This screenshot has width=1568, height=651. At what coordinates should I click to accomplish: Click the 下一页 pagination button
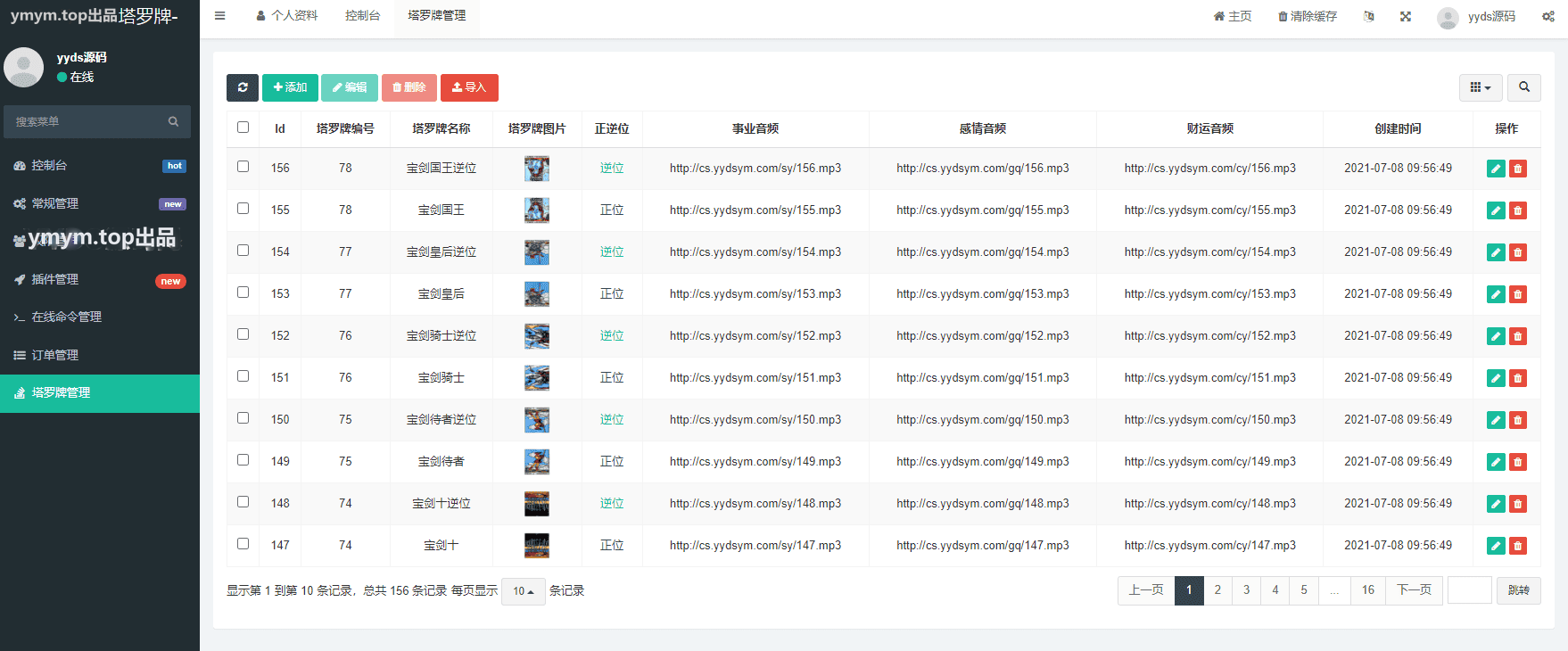[1414, 590]
